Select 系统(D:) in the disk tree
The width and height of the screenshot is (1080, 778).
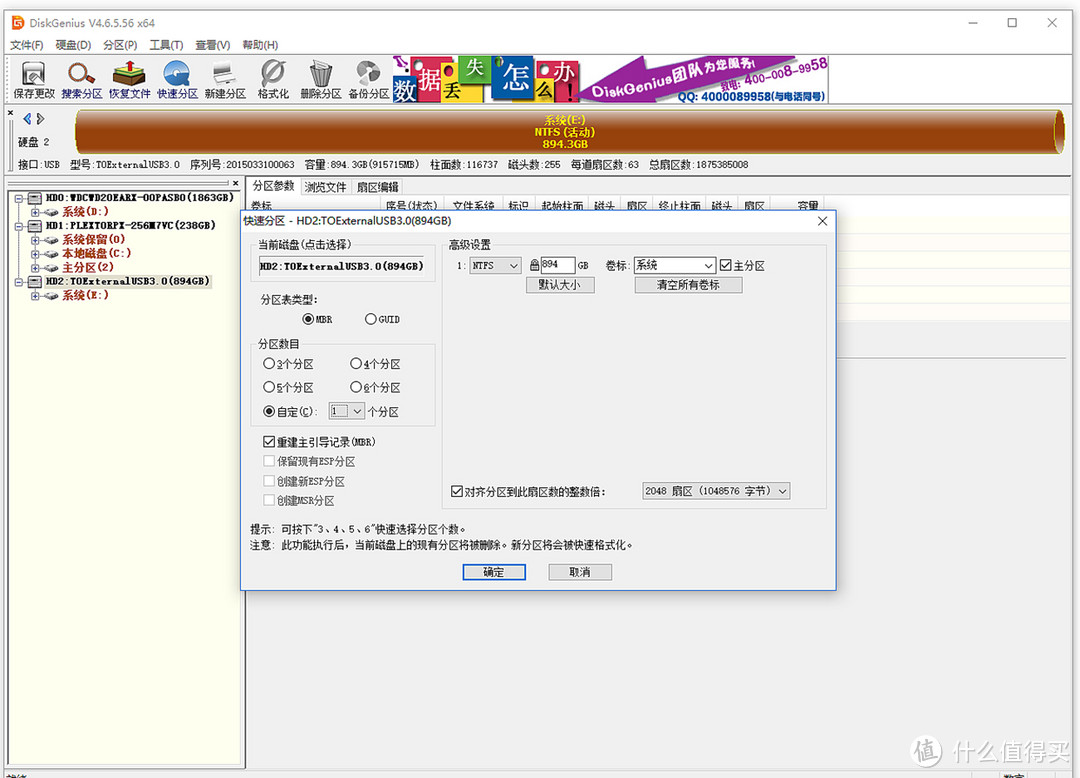coord(85,212)
